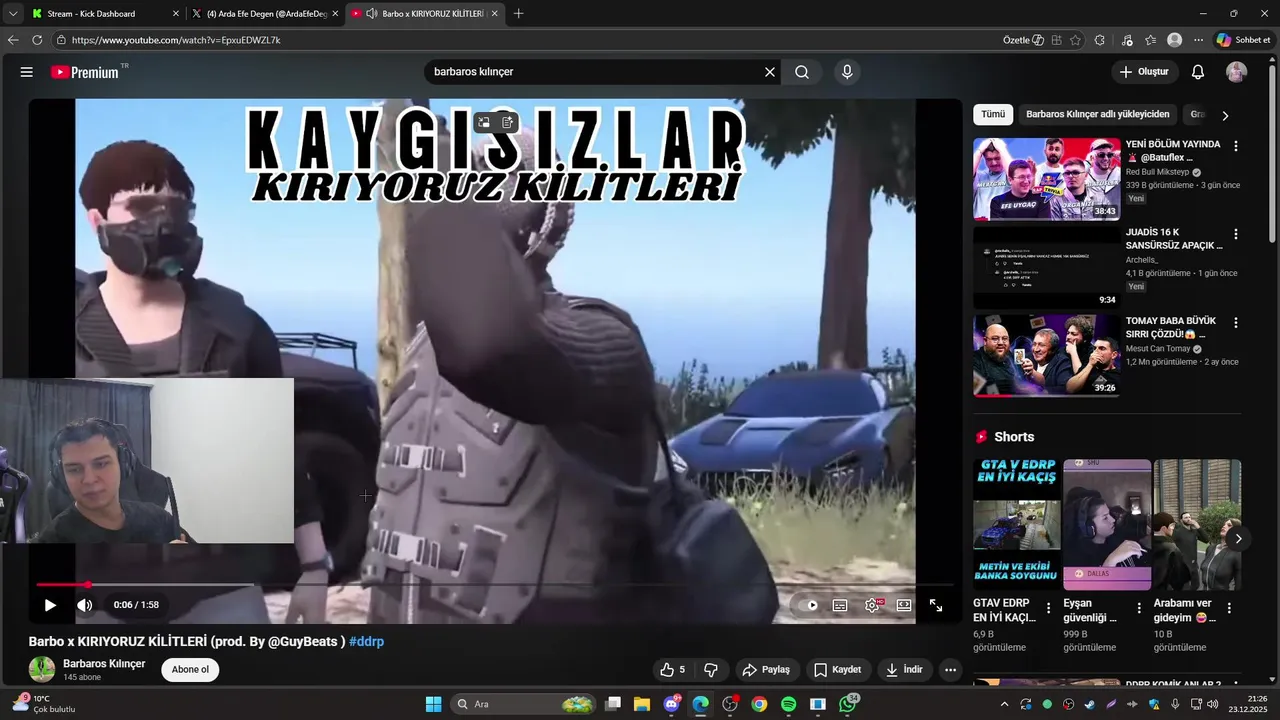Reload the page
The height and width of the screenshot is (720, 1280).
coord(37,40)
